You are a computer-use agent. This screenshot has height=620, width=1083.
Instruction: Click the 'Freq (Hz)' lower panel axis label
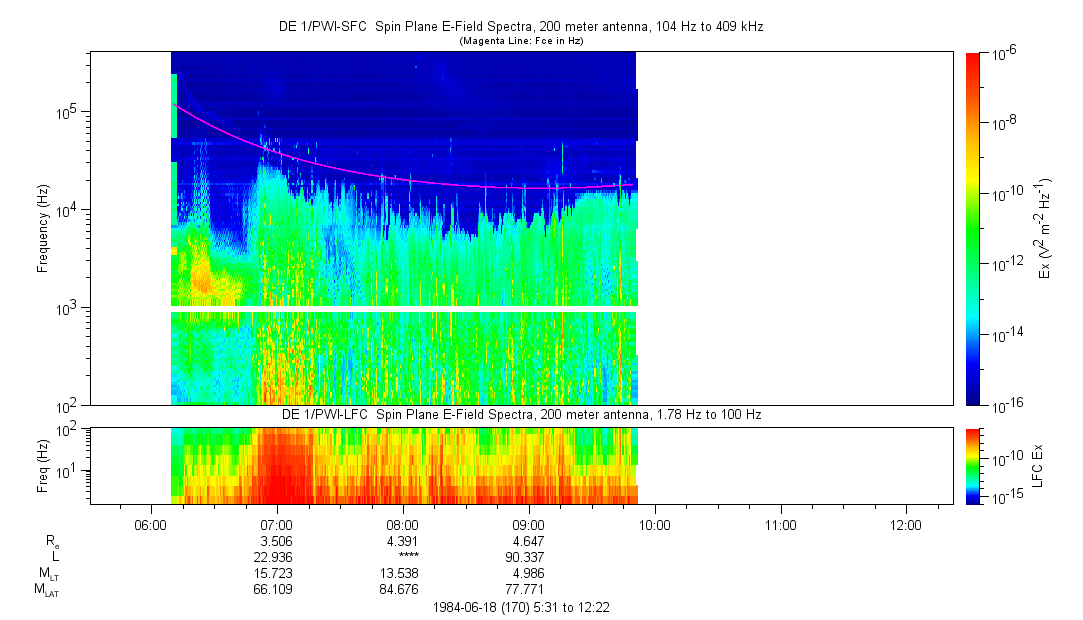(43, 465)
